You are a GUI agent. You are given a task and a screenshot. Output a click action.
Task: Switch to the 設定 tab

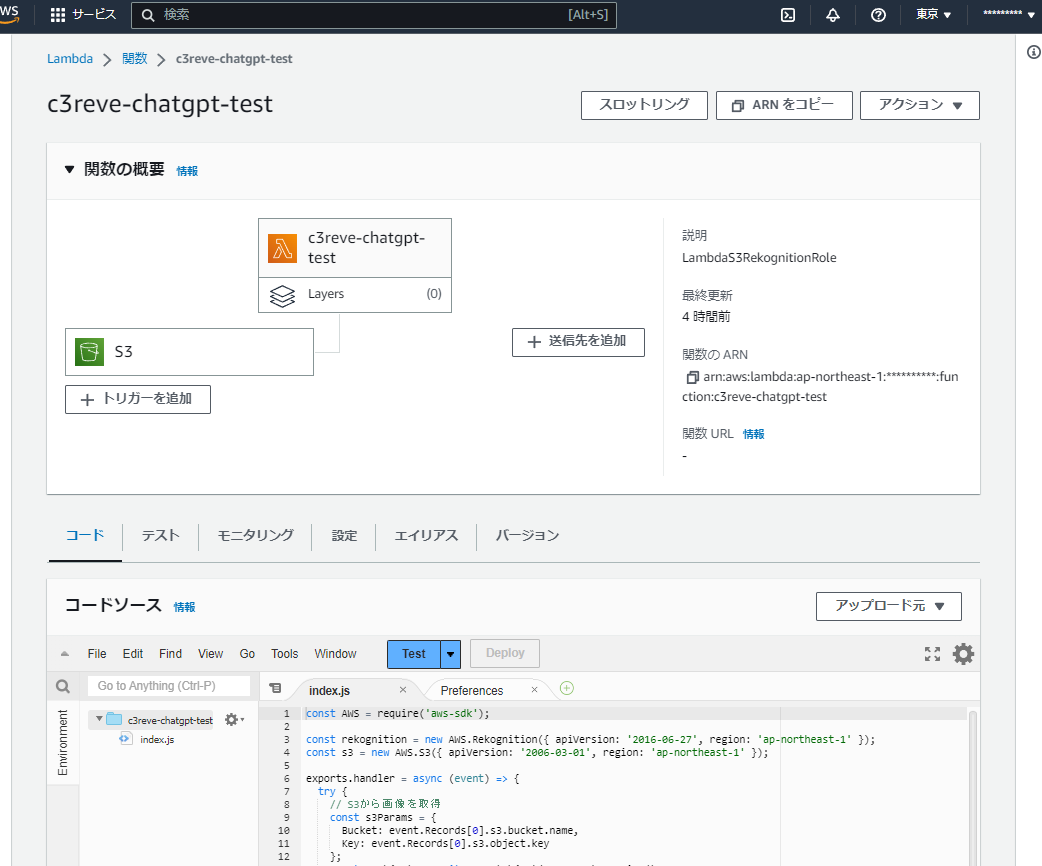(344, 536)
